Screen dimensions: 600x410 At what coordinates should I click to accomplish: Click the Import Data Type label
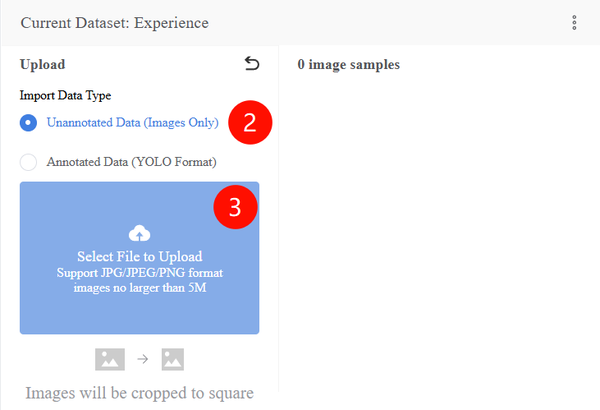click(x=65, y=95)
